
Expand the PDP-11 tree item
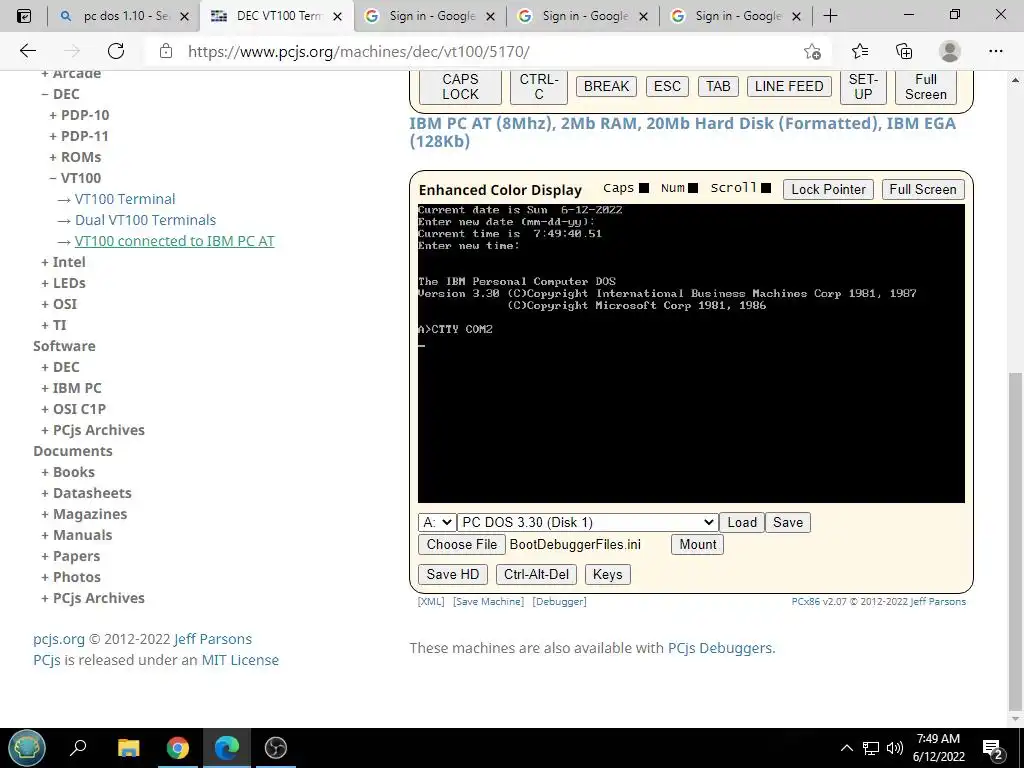[79, 136]
